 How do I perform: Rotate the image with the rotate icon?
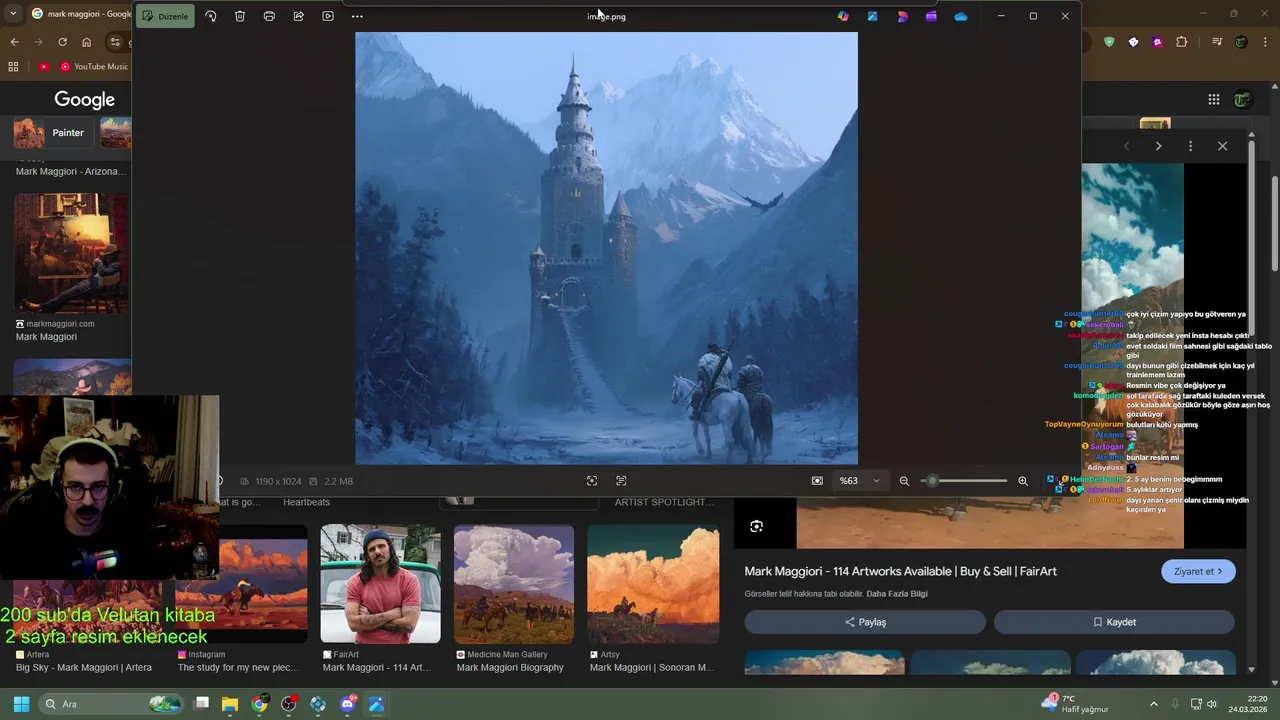point(211,16)
